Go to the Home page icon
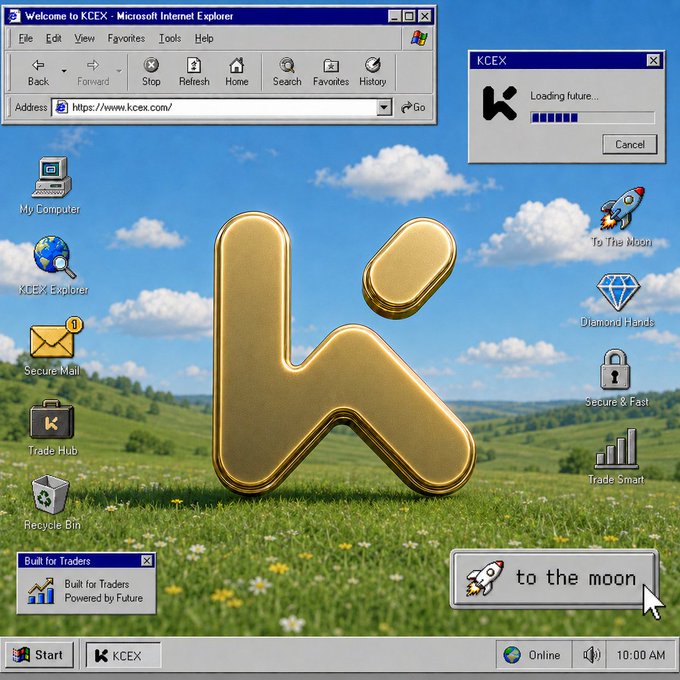 [x=236, y=72]
